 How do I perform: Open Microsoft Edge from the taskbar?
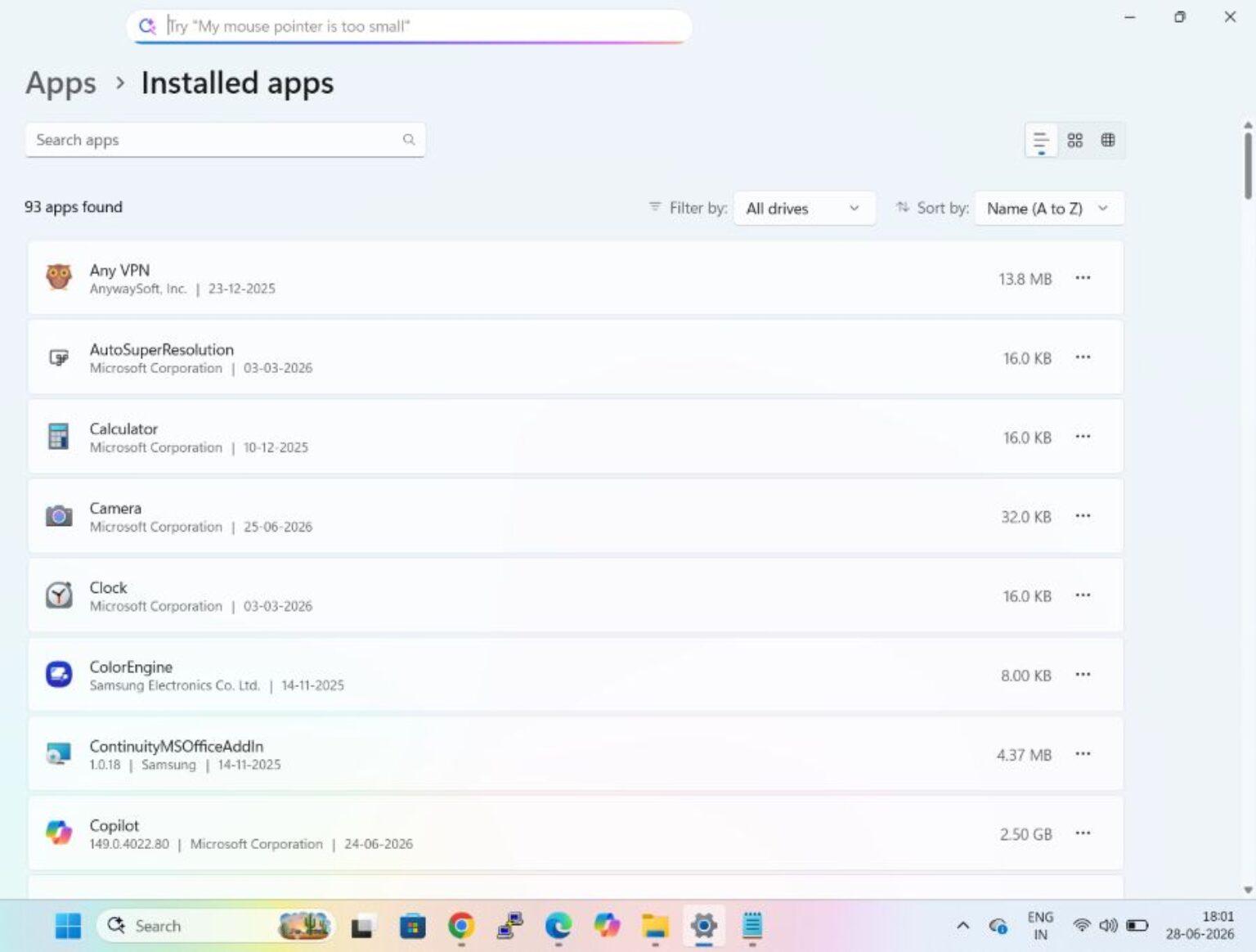coord(558,926)
